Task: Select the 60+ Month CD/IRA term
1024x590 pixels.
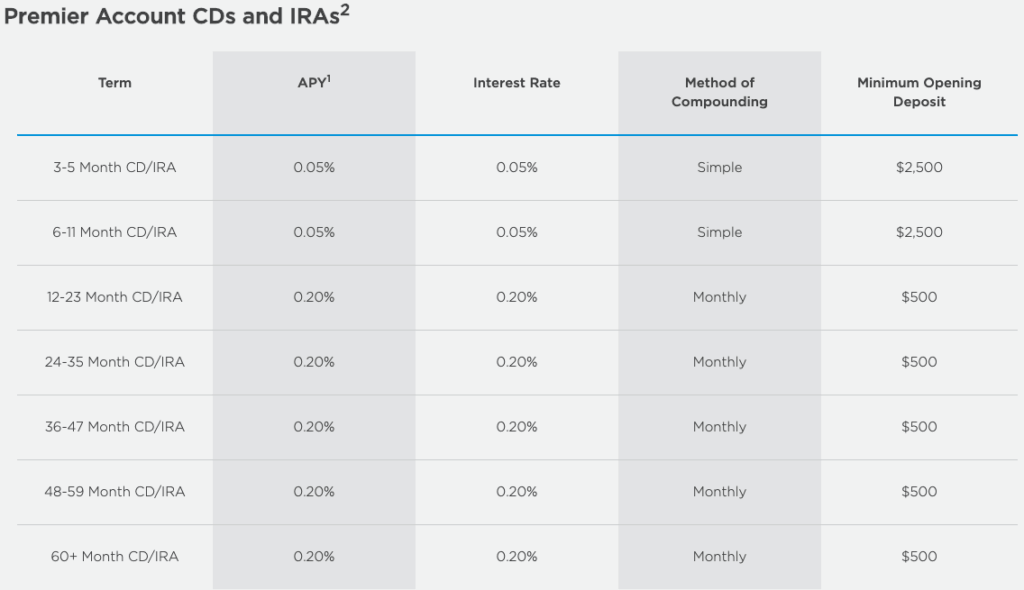Action: (x=115, y=556)
